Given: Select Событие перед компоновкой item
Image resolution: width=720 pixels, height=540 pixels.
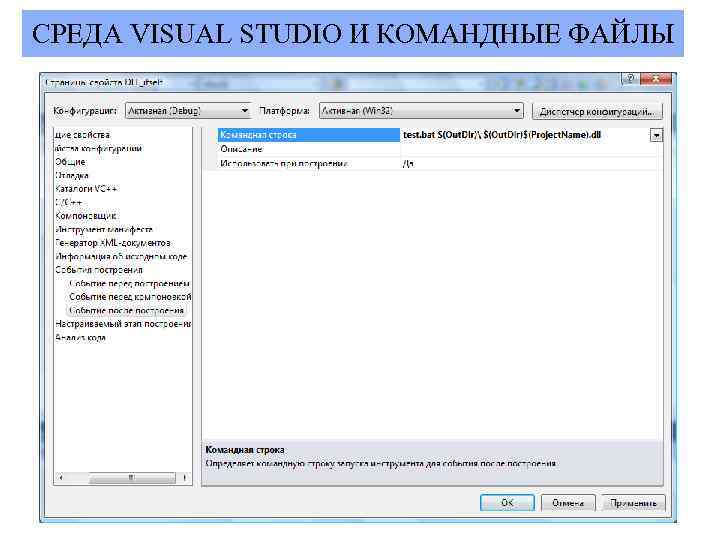Looking at the screenshot, I should coord(130,297).
